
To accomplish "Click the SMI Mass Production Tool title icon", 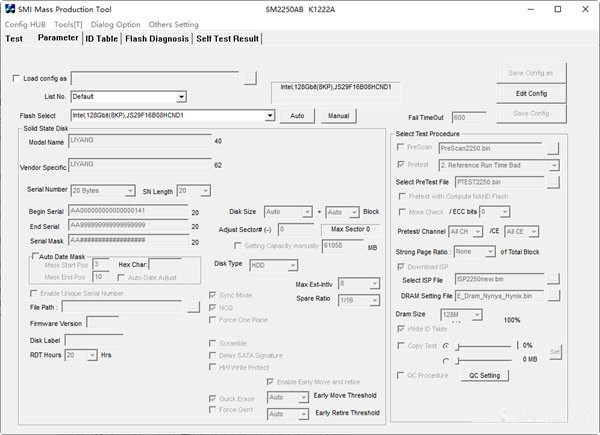I will point(10,9).
